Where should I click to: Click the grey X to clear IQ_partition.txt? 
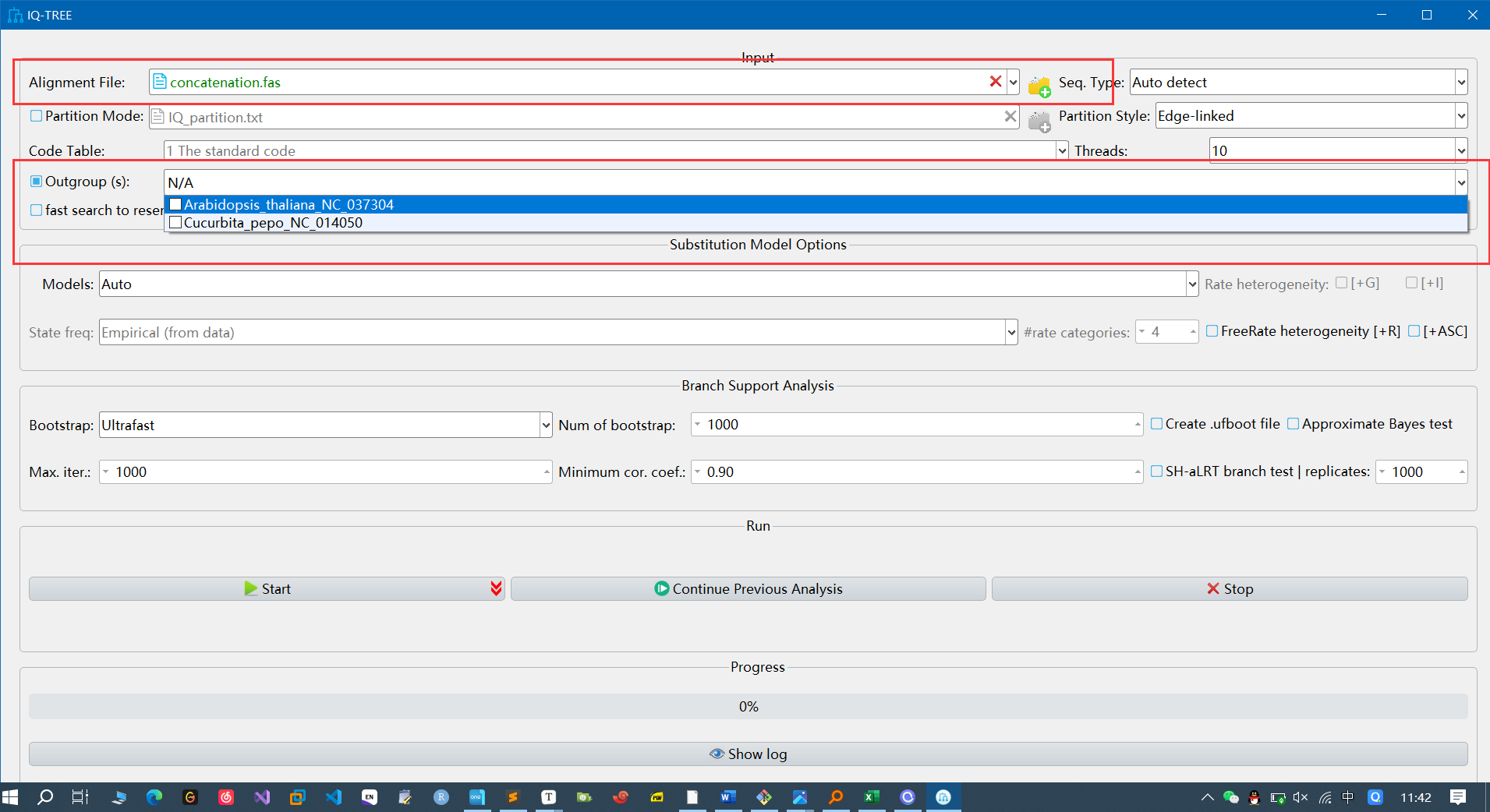pyautogui.click(x=1010, y=116)
